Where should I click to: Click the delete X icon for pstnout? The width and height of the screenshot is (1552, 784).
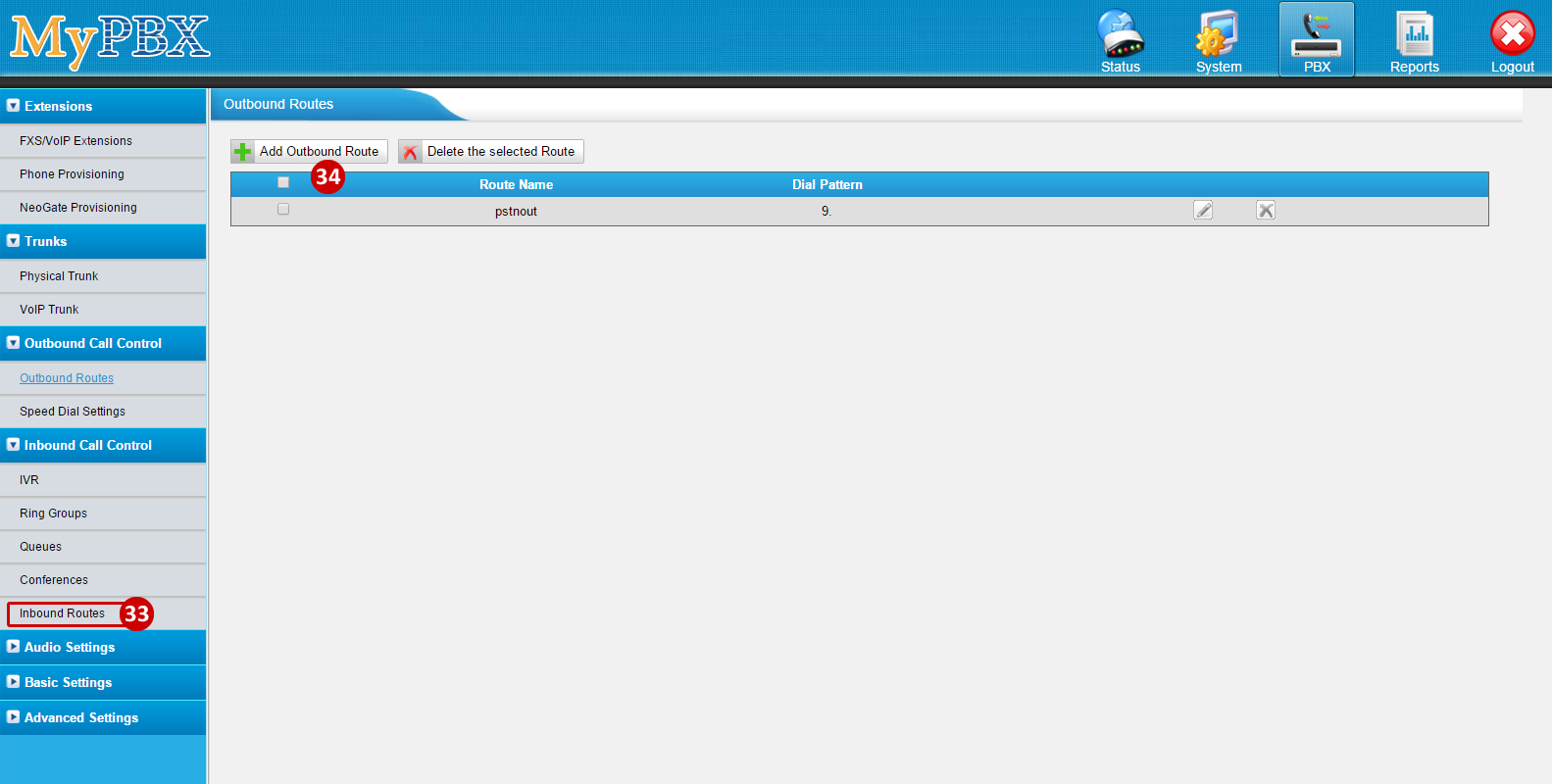click(x=1266, y=210)
